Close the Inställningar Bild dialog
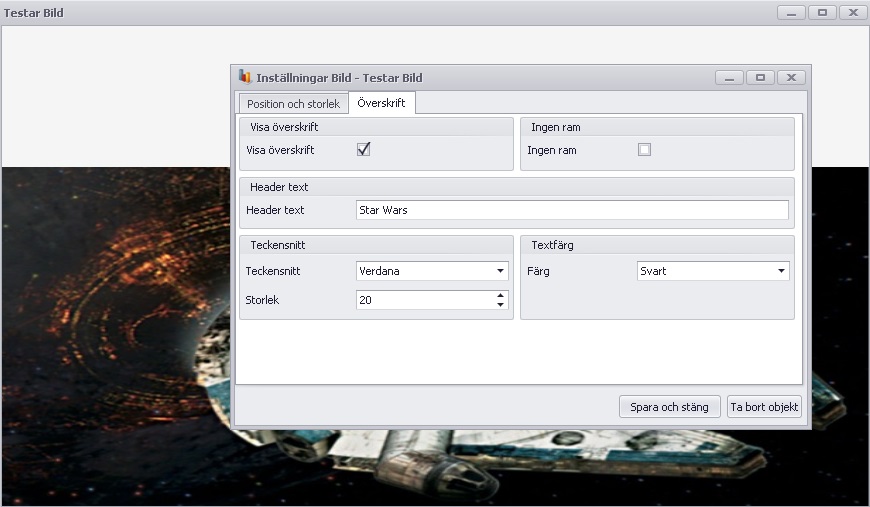 tap(791, 78)
